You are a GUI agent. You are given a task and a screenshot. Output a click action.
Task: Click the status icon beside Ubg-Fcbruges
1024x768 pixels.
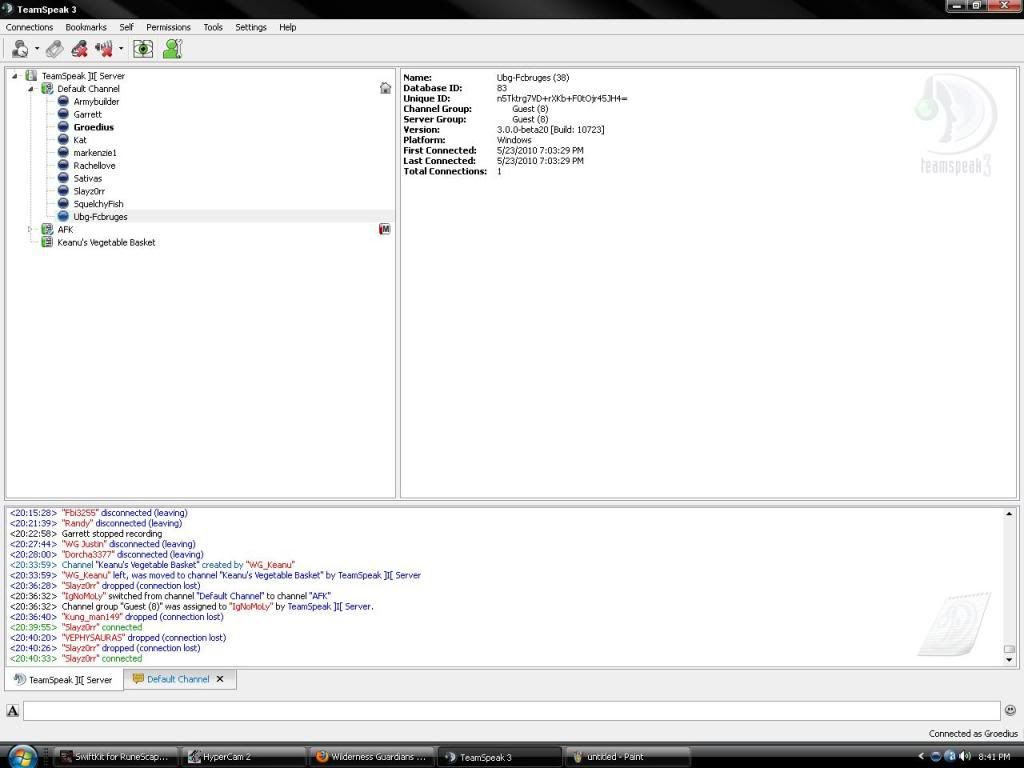[63, 216]
